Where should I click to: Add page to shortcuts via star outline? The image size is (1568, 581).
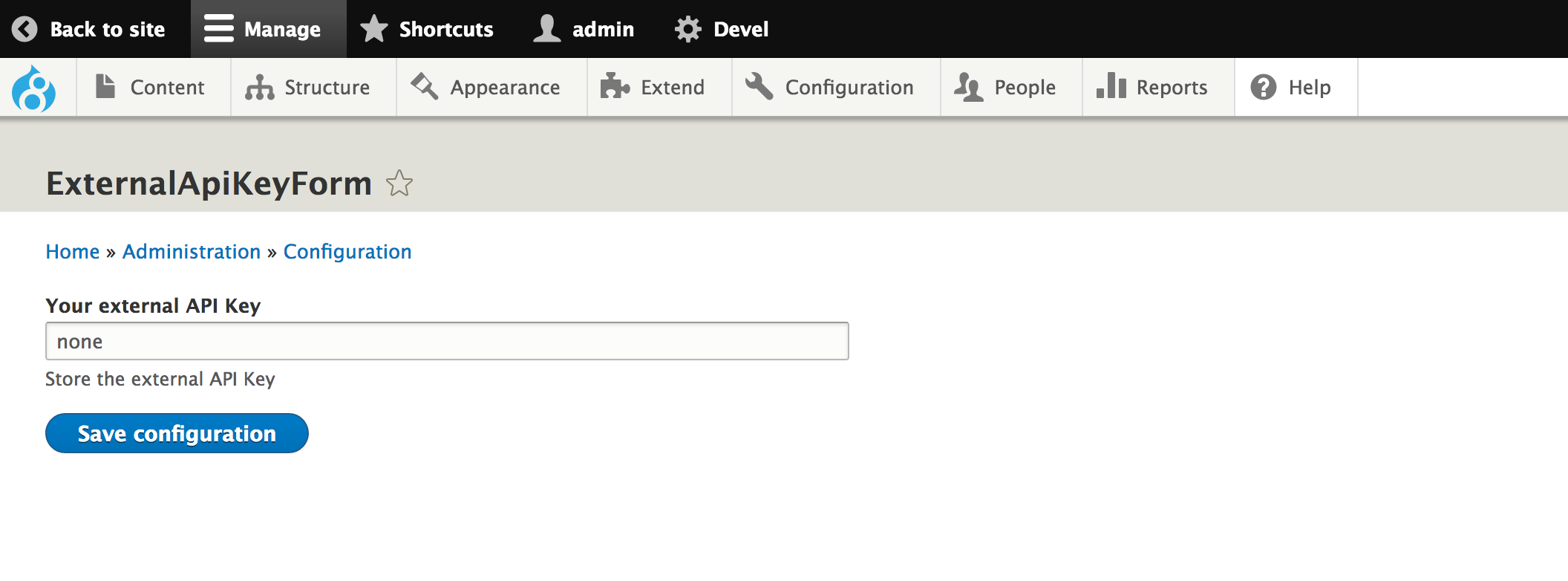coord(399,183)
